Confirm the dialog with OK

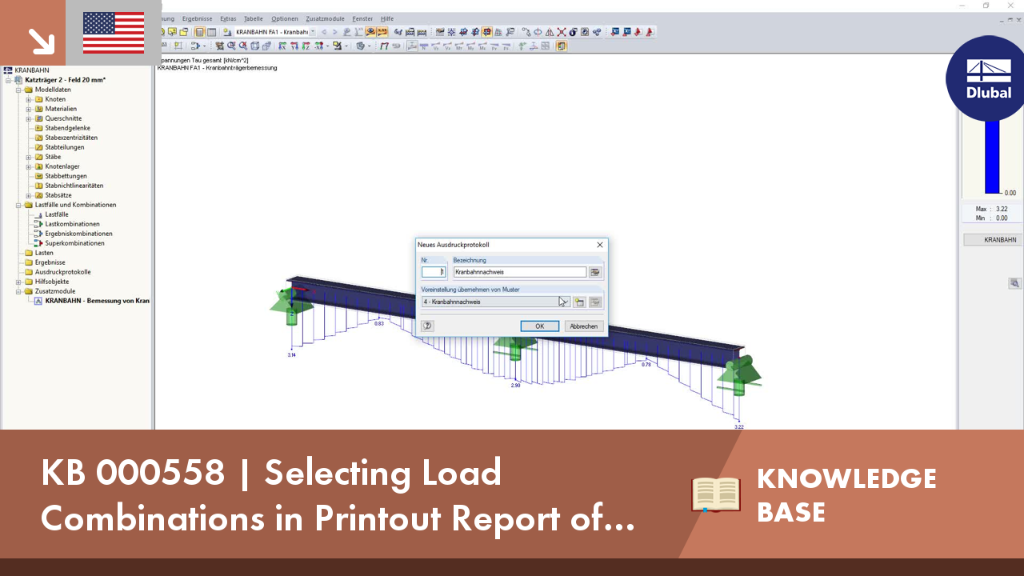[x=539, y=326]
